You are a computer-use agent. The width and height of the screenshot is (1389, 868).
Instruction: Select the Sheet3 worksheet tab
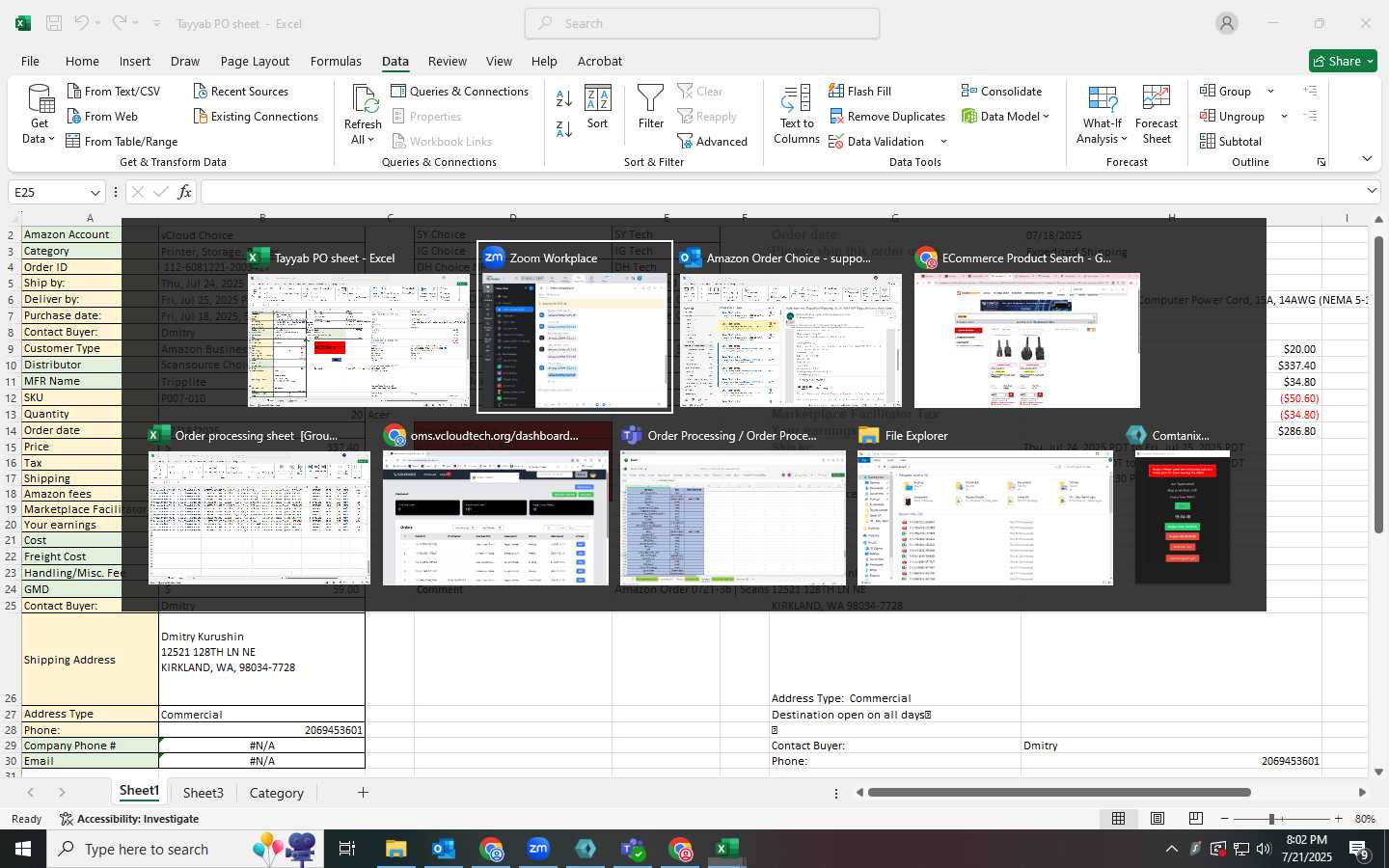[x=204, y=793]
